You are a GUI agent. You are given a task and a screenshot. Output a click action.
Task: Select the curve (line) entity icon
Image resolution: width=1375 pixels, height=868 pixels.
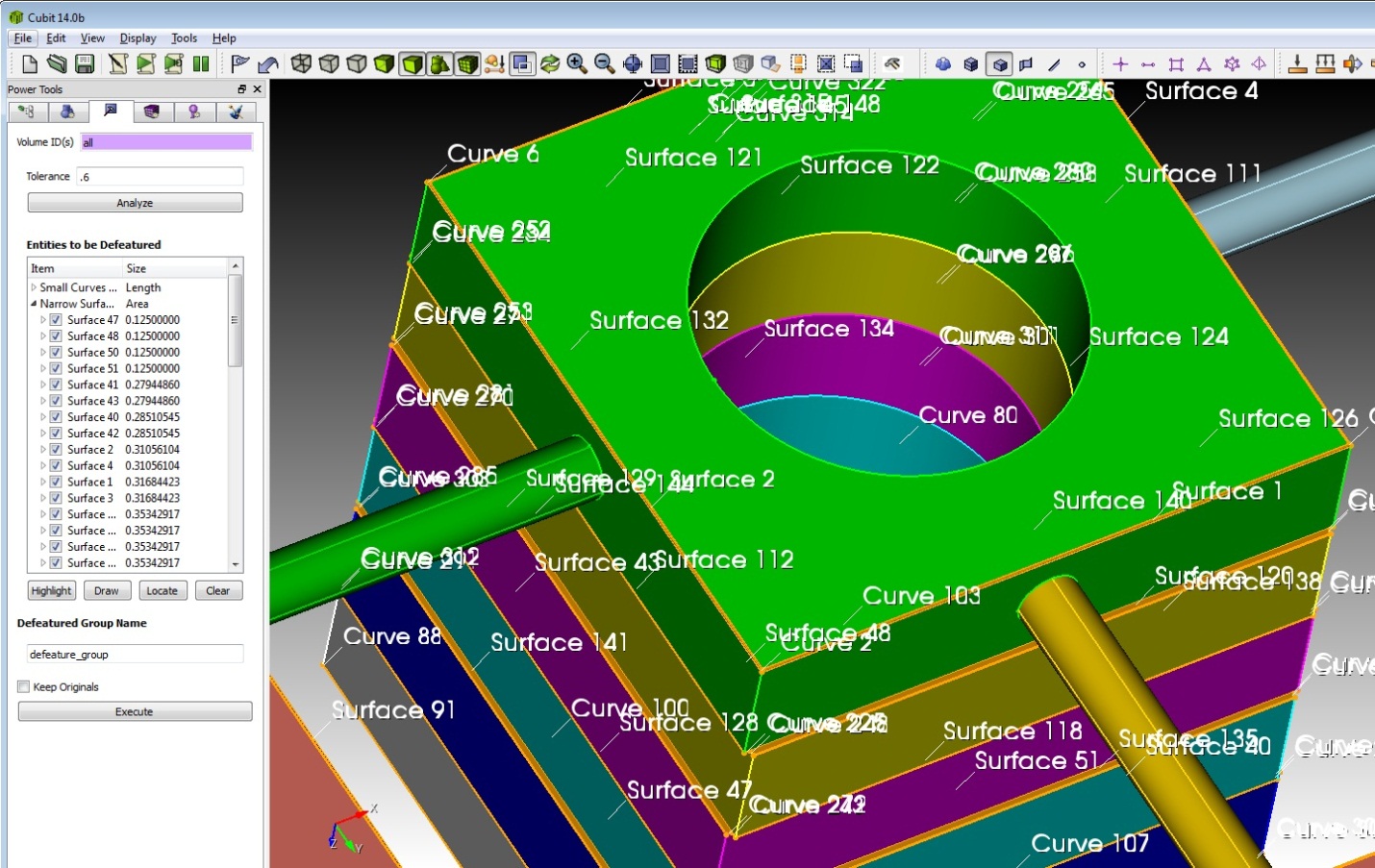(1055, 64)
